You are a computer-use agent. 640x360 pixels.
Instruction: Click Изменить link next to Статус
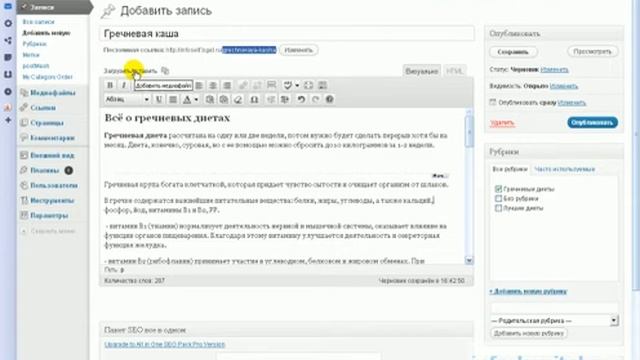(x=554, y=70)
